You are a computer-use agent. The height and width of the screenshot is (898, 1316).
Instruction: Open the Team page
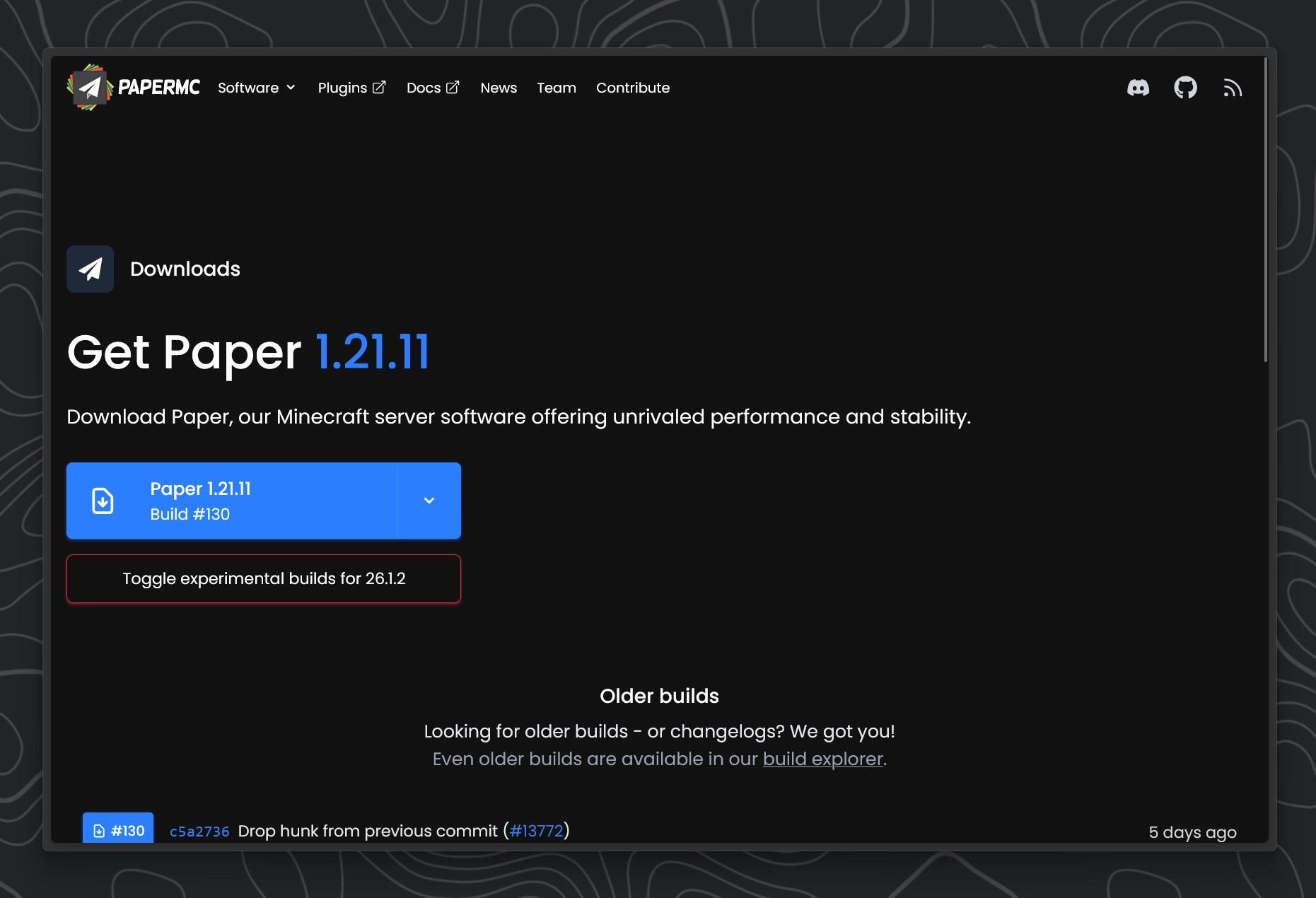557,88
